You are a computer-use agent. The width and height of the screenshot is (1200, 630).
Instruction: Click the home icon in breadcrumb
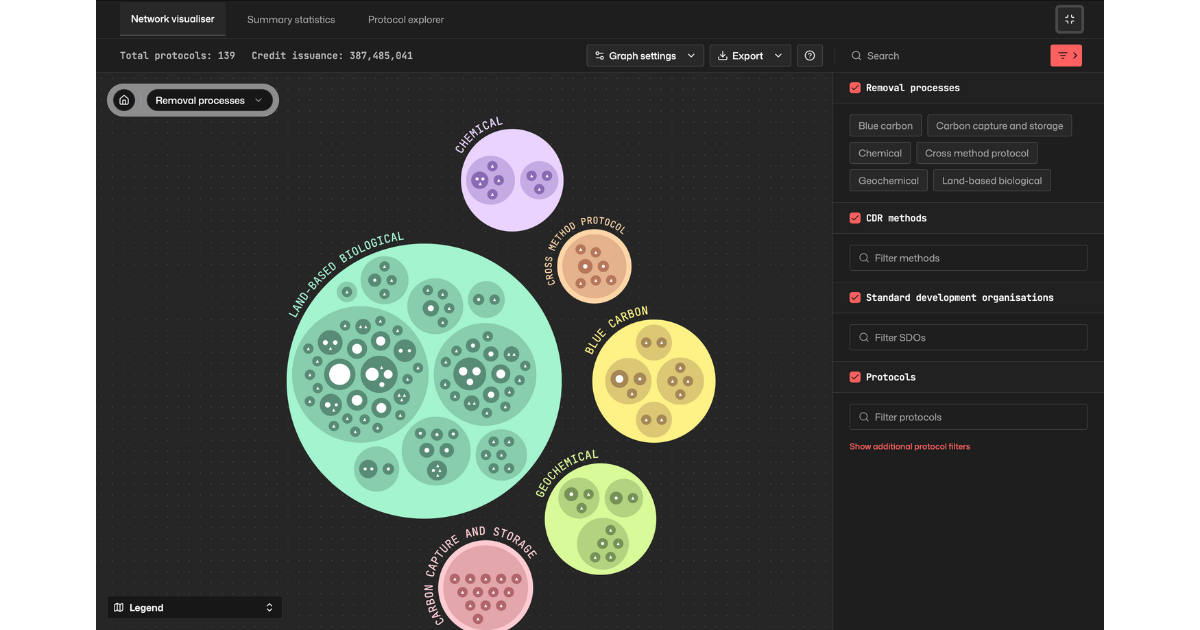point(124,100)
